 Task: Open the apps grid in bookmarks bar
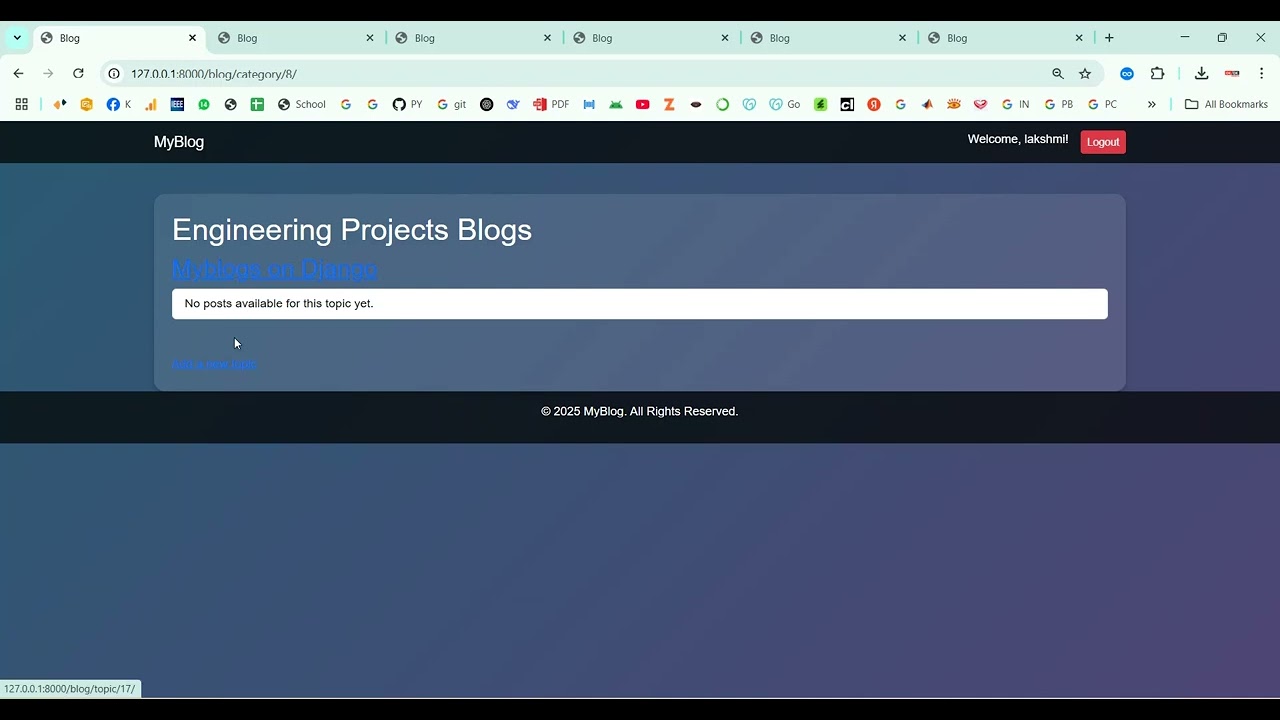pos(21,104)
